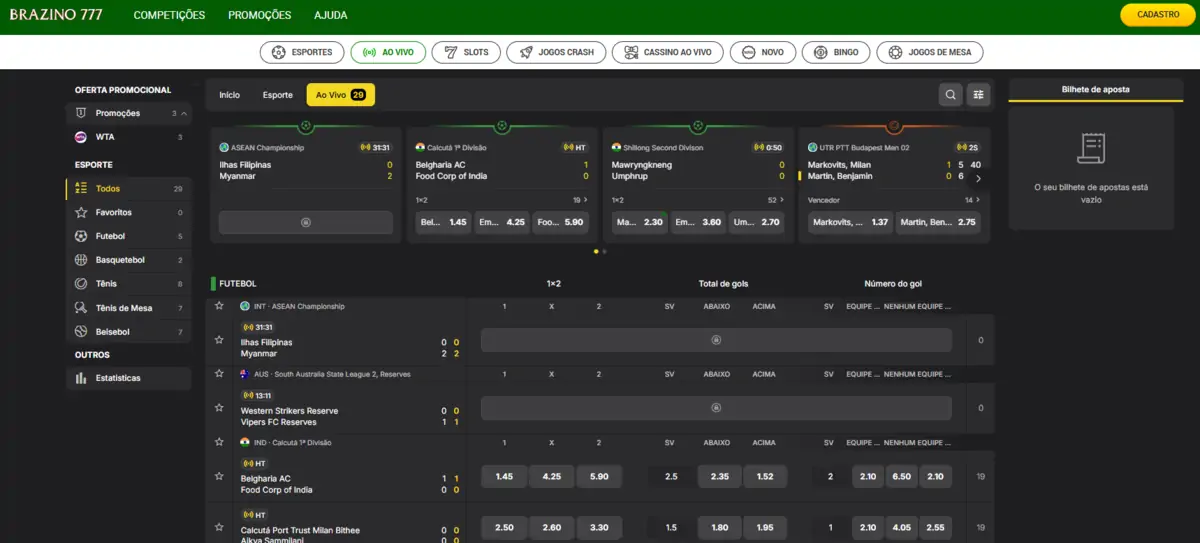The width and height of the screenshot is (1200, 543).
Task: Bet 5.90 on Food Corp featured card
Action: point(559,222)
